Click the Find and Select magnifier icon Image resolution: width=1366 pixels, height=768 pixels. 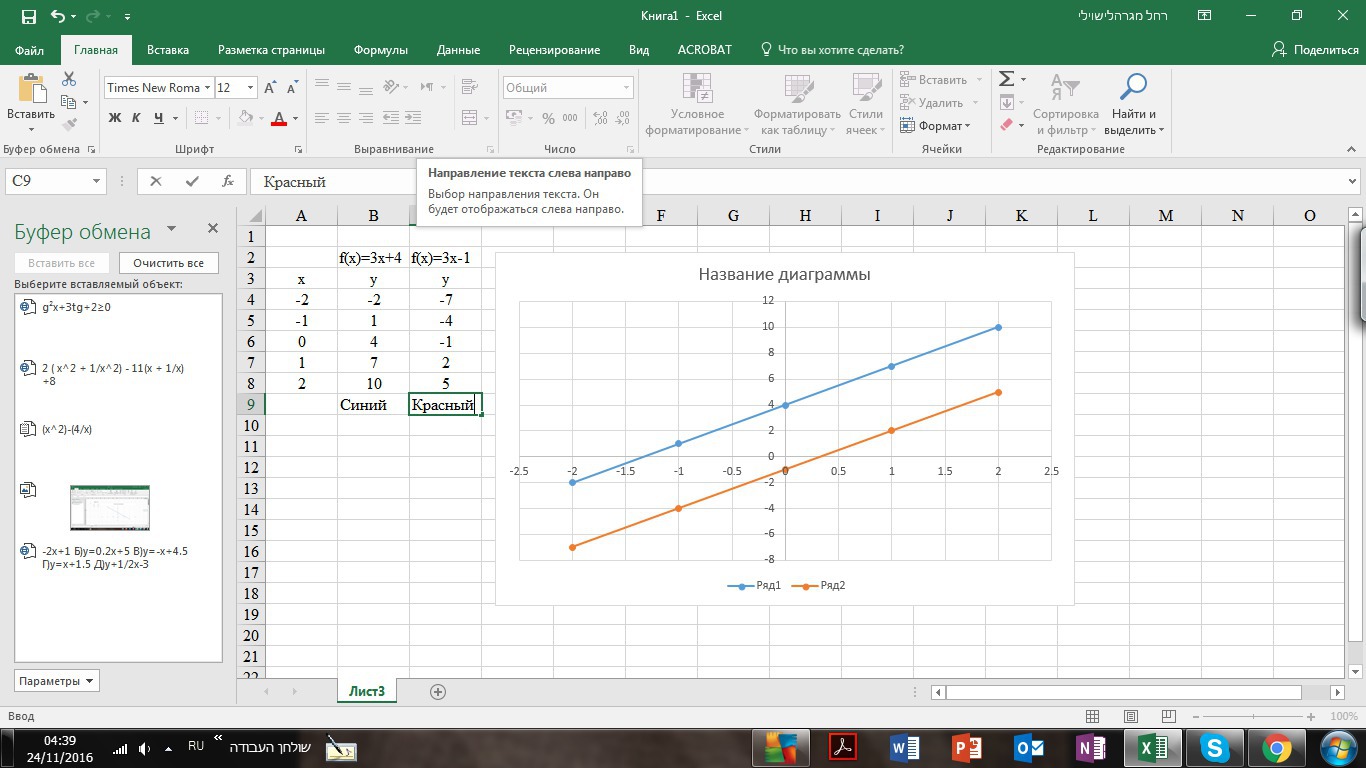(x=1133, y=88)
